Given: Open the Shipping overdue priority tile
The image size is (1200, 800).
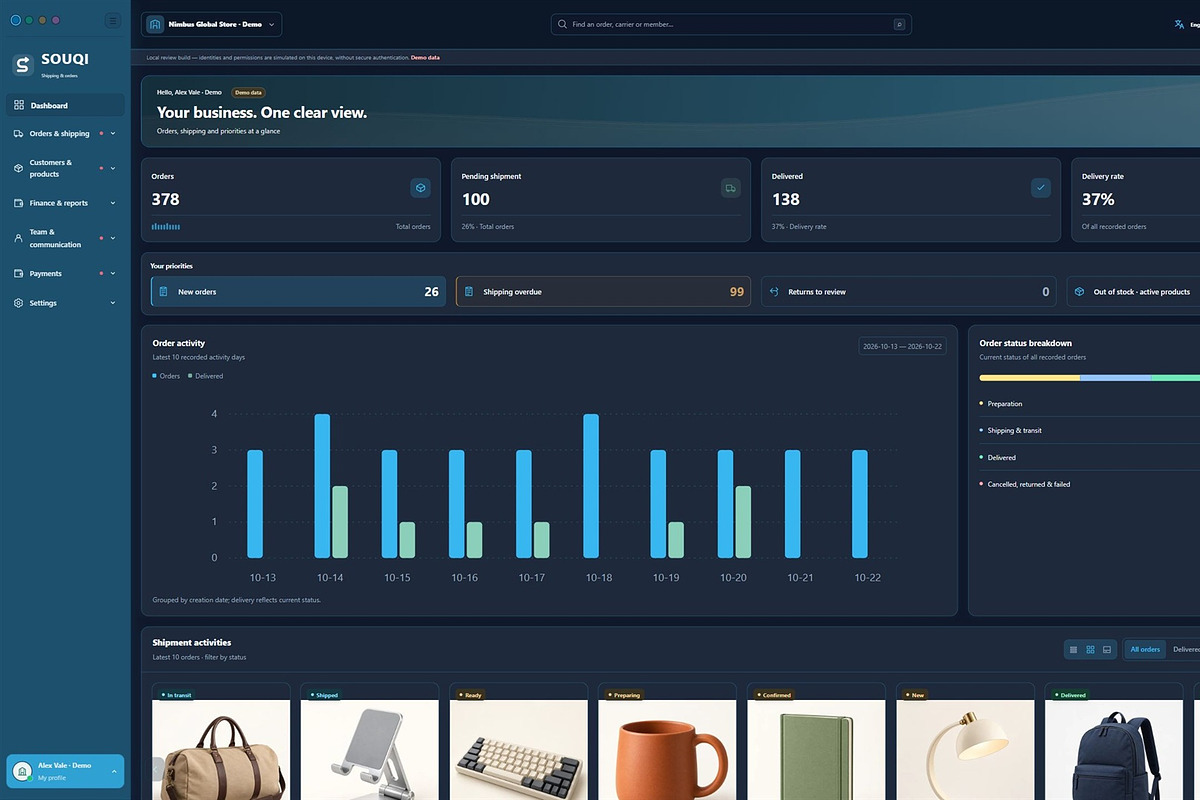Looking at the screenshot, I should pos(603,292).
